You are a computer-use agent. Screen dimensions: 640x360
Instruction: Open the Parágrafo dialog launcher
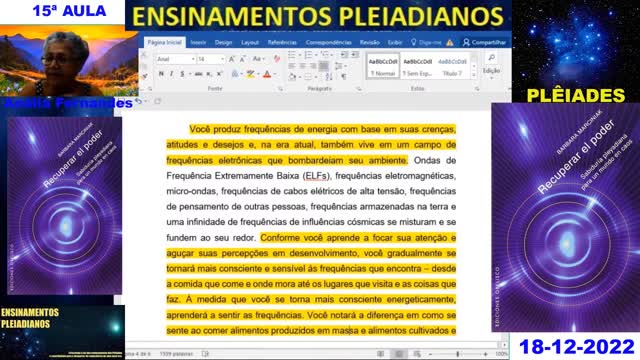(x=359, y=89)
